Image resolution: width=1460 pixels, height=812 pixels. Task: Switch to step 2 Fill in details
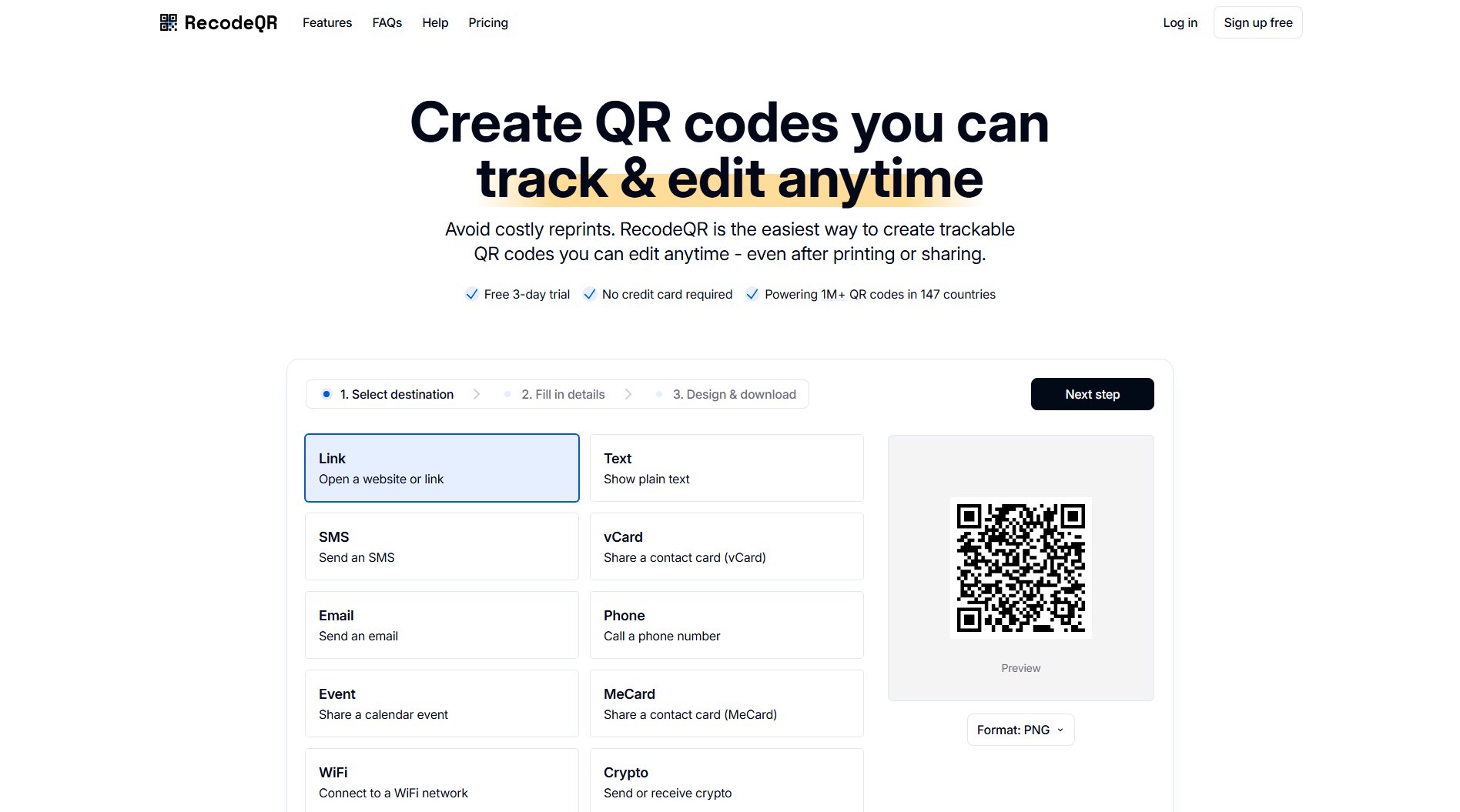(x=563, y=394)
